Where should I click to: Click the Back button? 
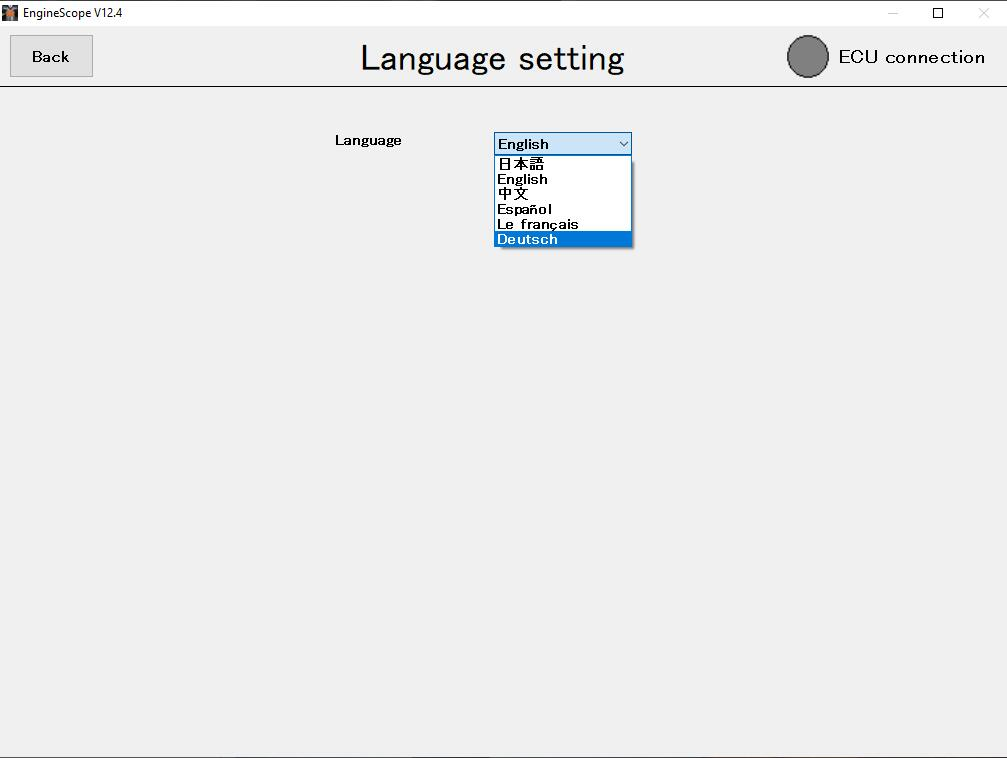tap(51, 57)
